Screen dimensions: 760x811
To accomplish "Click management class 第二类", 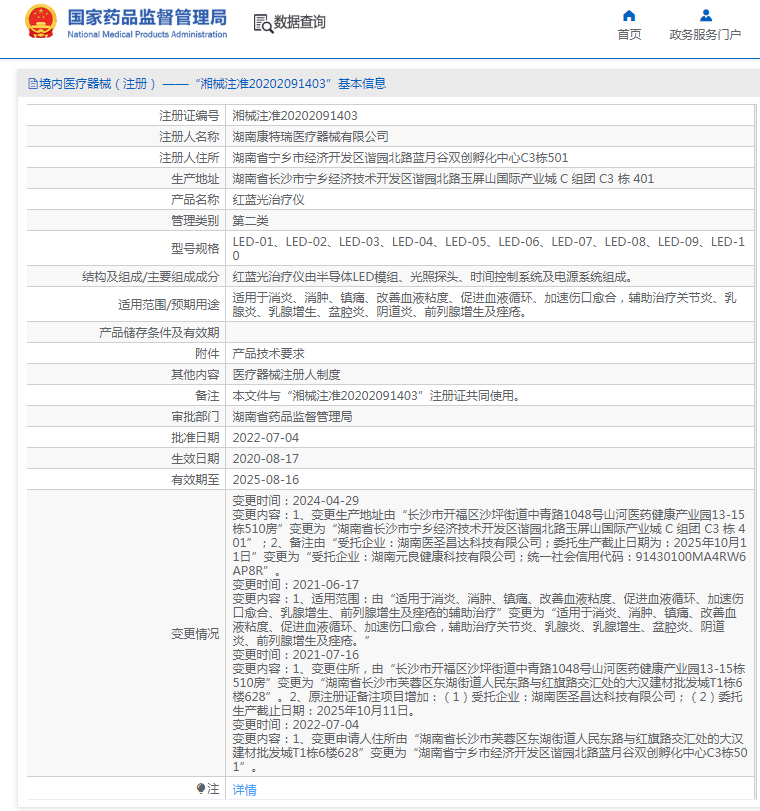I will click(250, 221).
